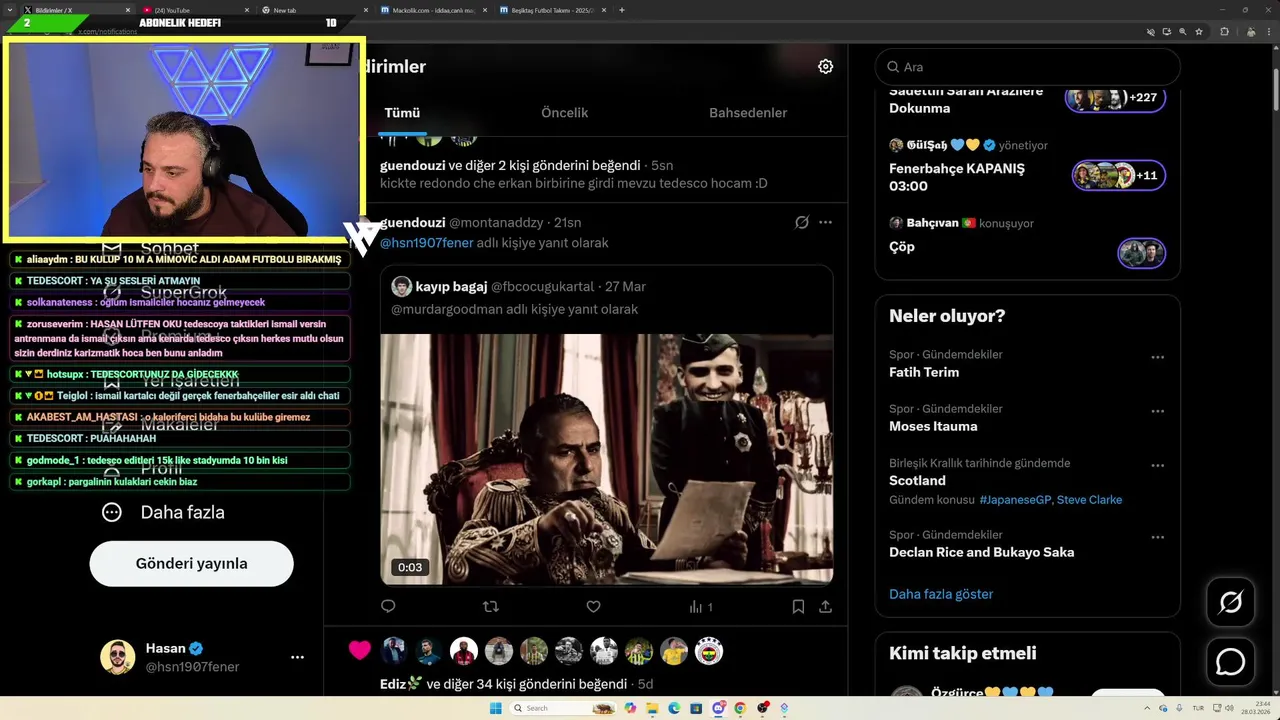Click Fatih Terim trending topic
The width and height of the screenshot is (1280, 720).
pos(924,372)
